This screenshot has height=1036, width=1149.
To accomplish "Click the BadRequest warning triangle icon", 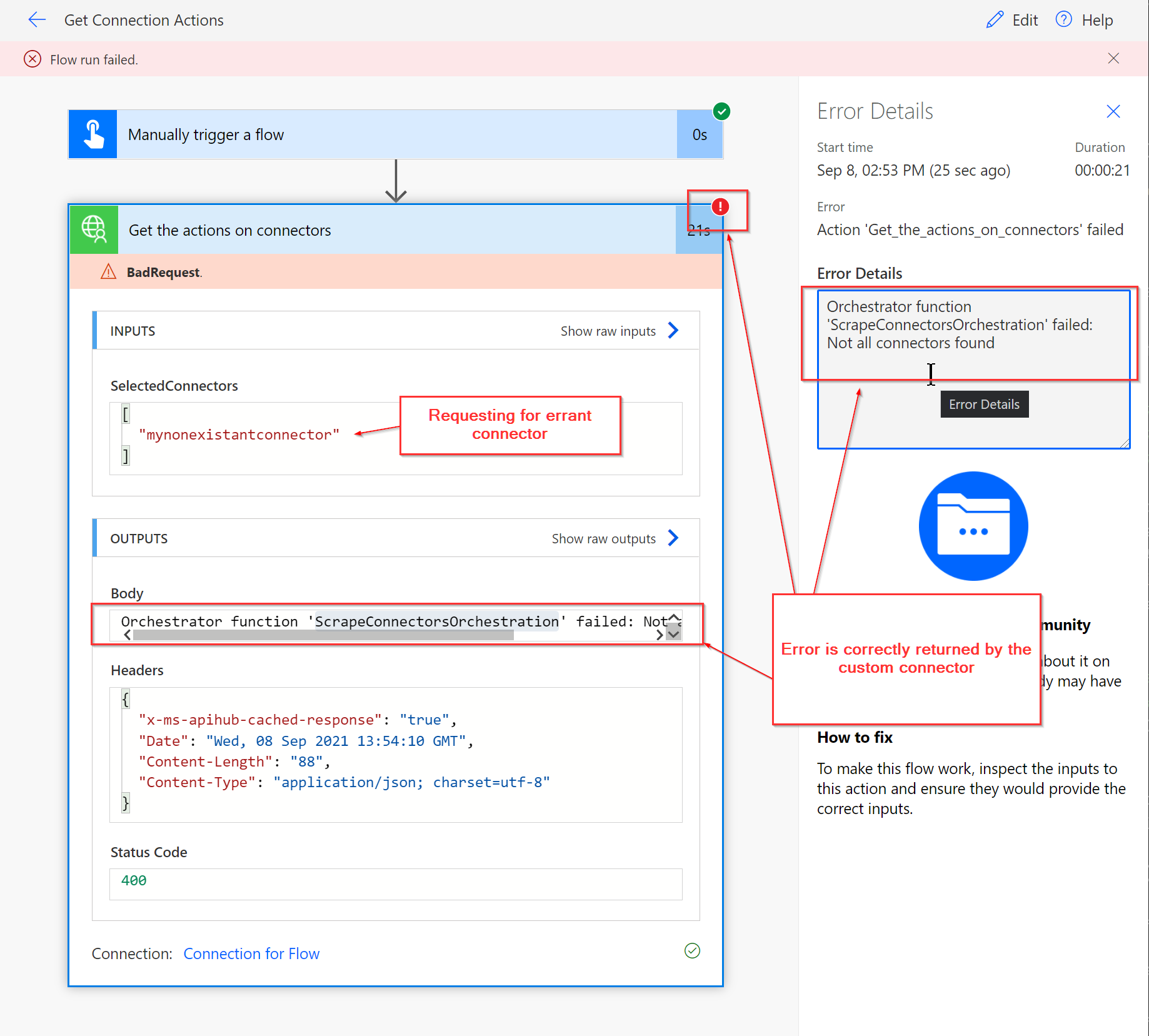I will pos(108,272).
